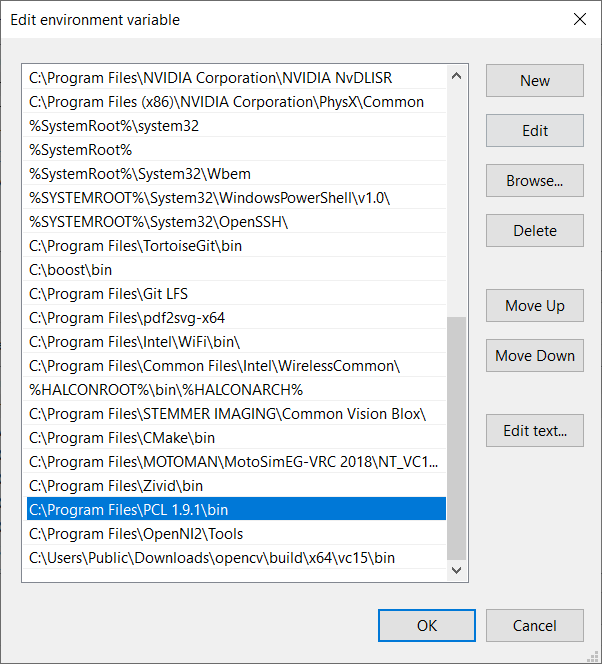
Task: Select the Git LFS path entry
Action: coord(236,294)
